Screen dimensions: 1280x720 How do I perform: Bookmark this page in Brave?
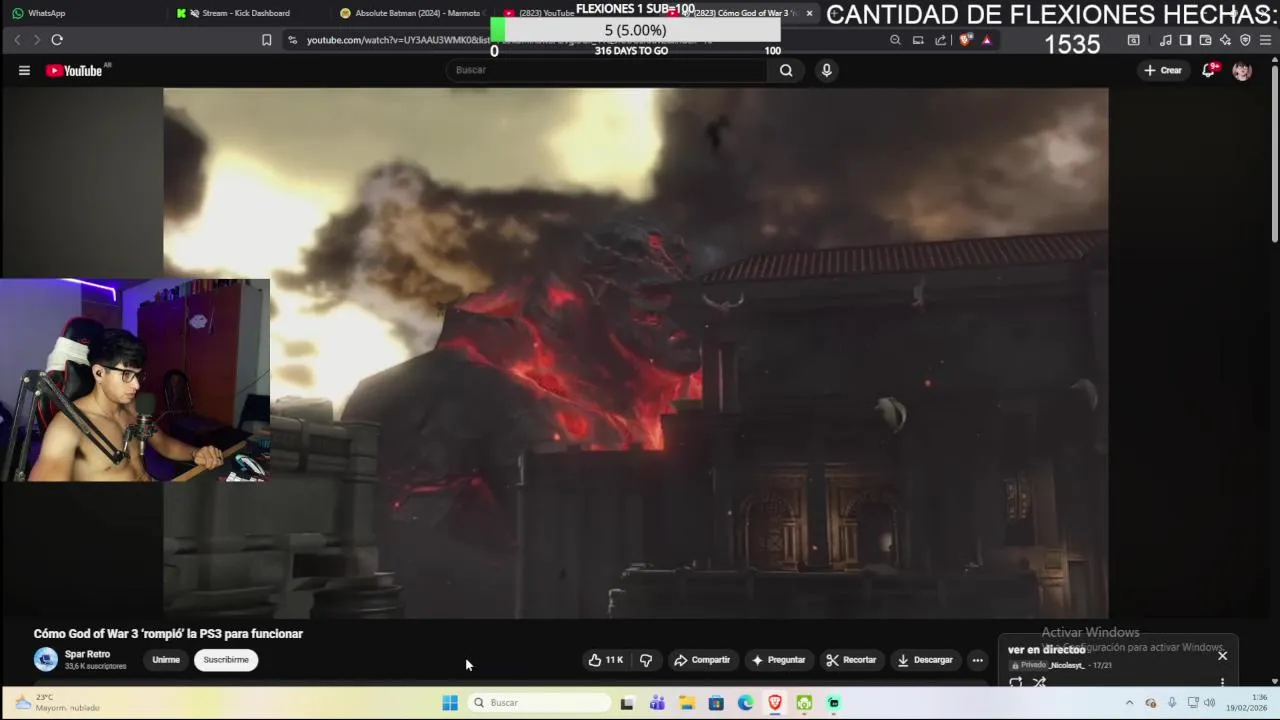point(266,40)
